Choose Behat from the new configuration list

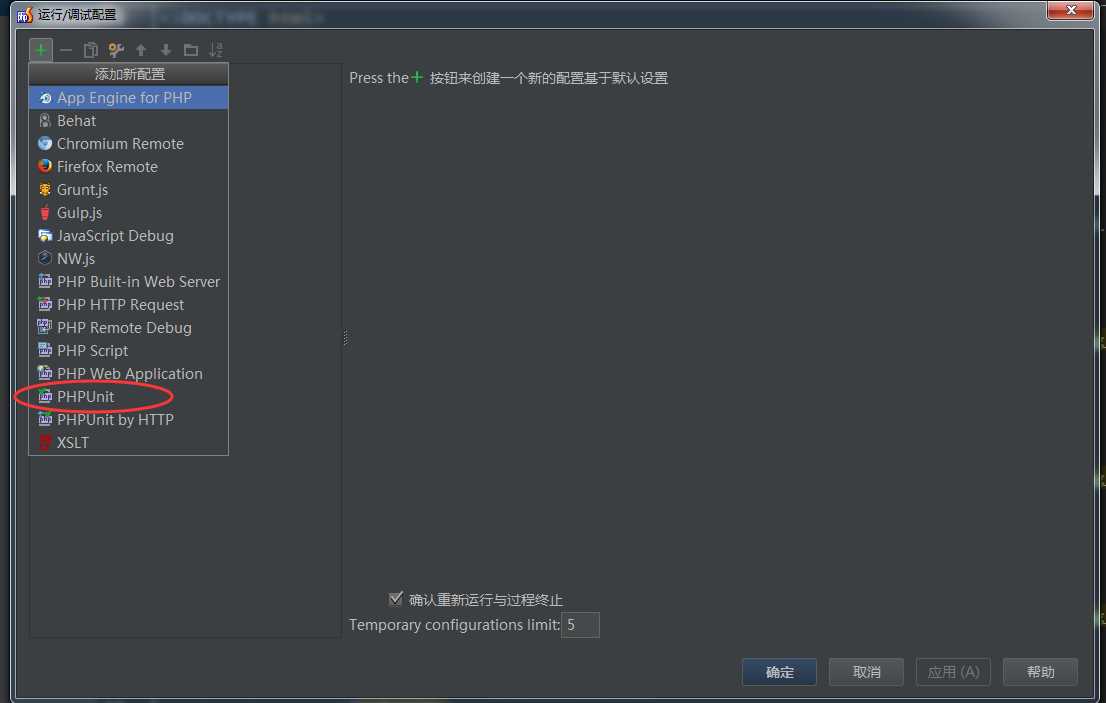pos(128,121)
